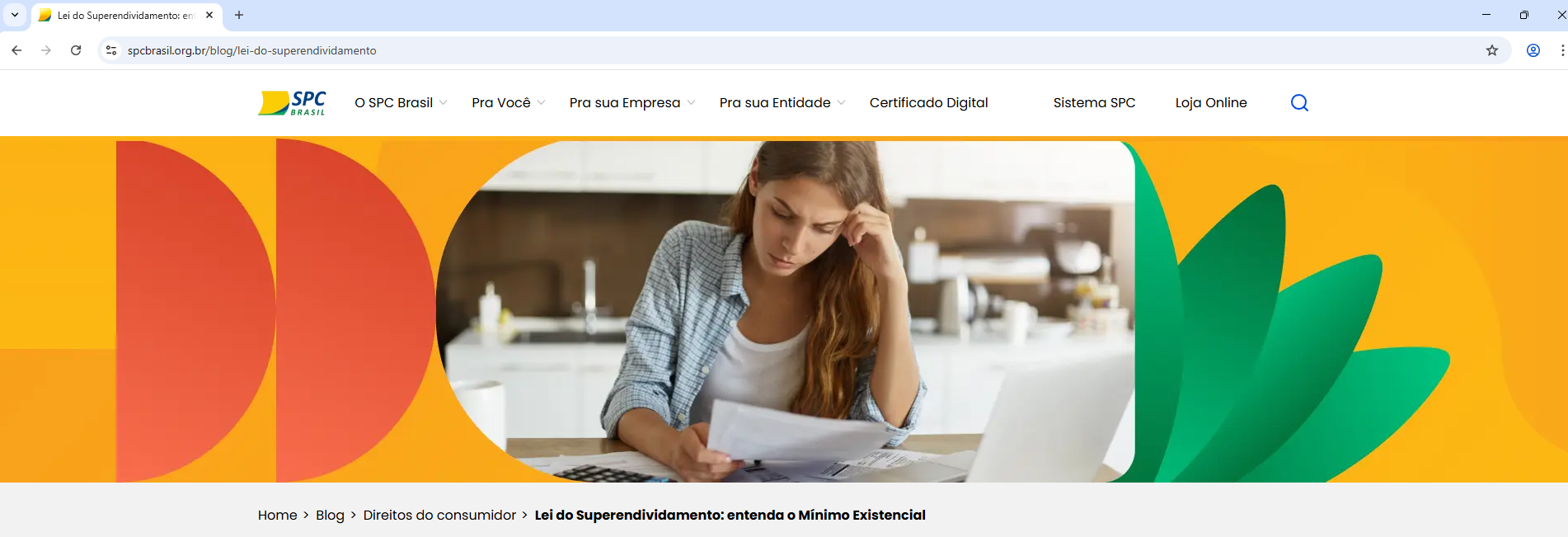Expand the Pra sua Entidade menu
The height and width of the screenshot is (537, 1568).
(x=782, y=103)
